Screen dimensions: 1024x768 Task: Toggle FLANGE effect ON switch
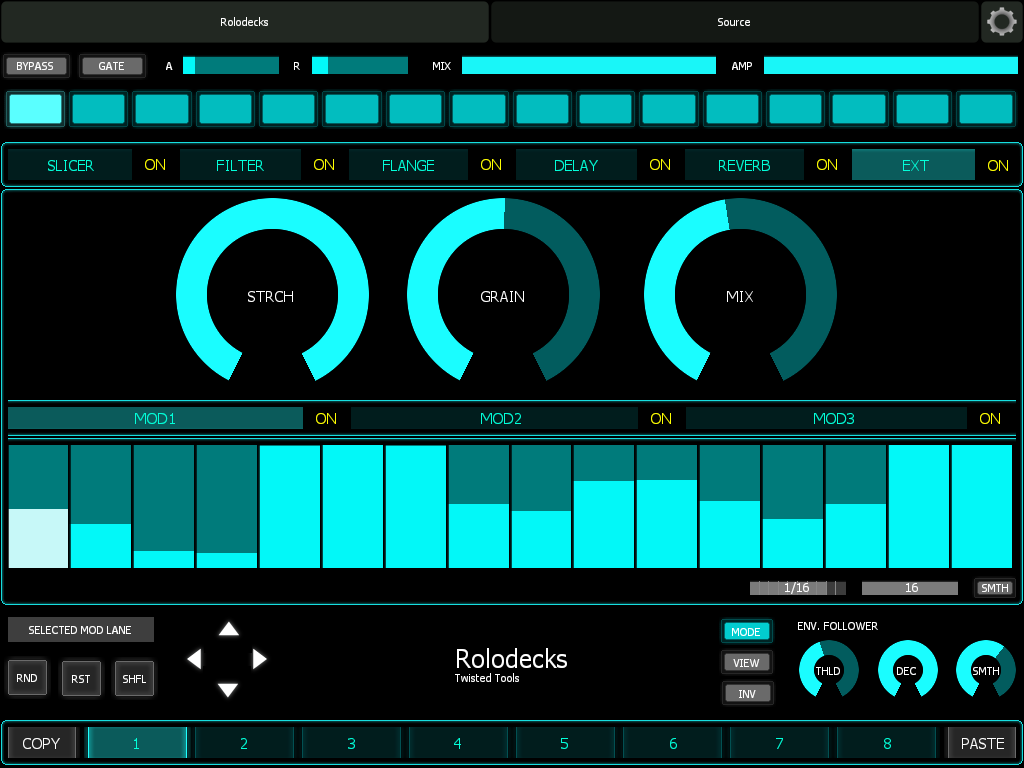click(491, 165)
